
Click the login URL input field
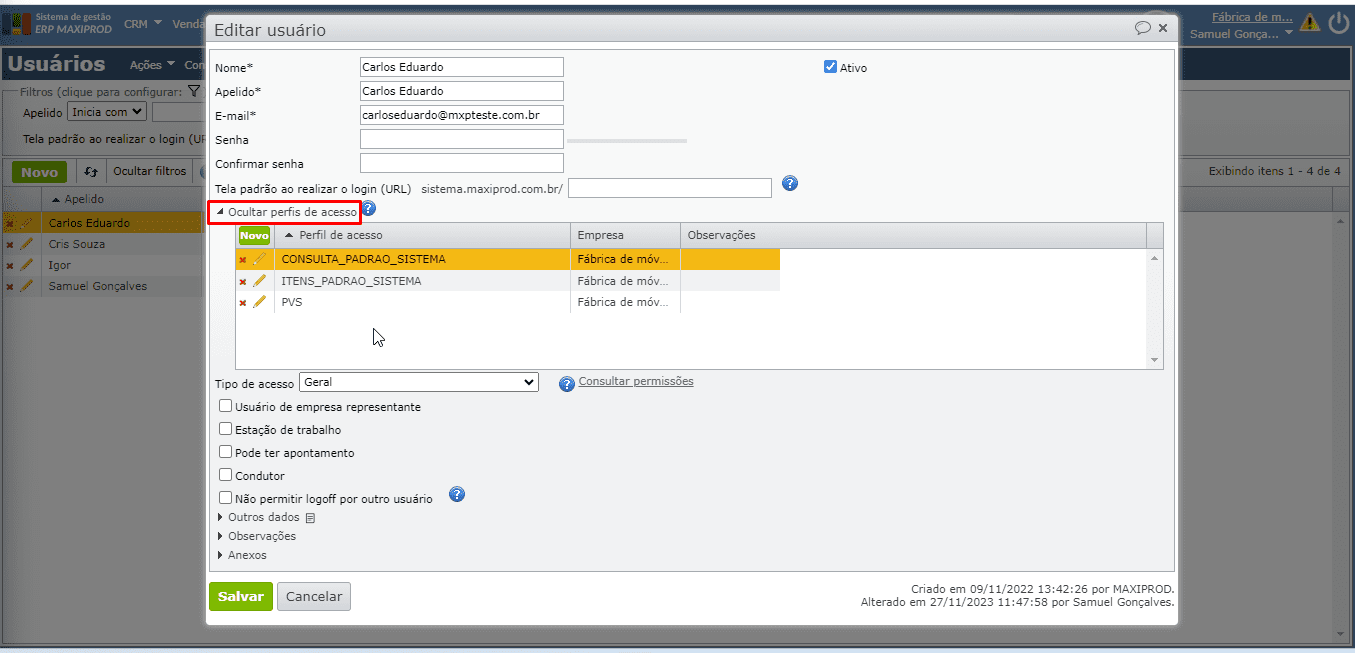pos(670,188)
